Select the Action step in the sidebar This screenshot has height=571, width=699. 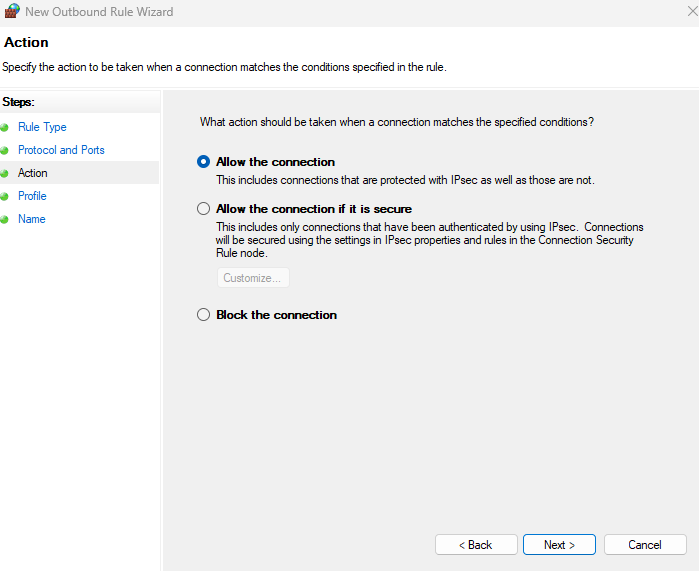pos(32,173)
